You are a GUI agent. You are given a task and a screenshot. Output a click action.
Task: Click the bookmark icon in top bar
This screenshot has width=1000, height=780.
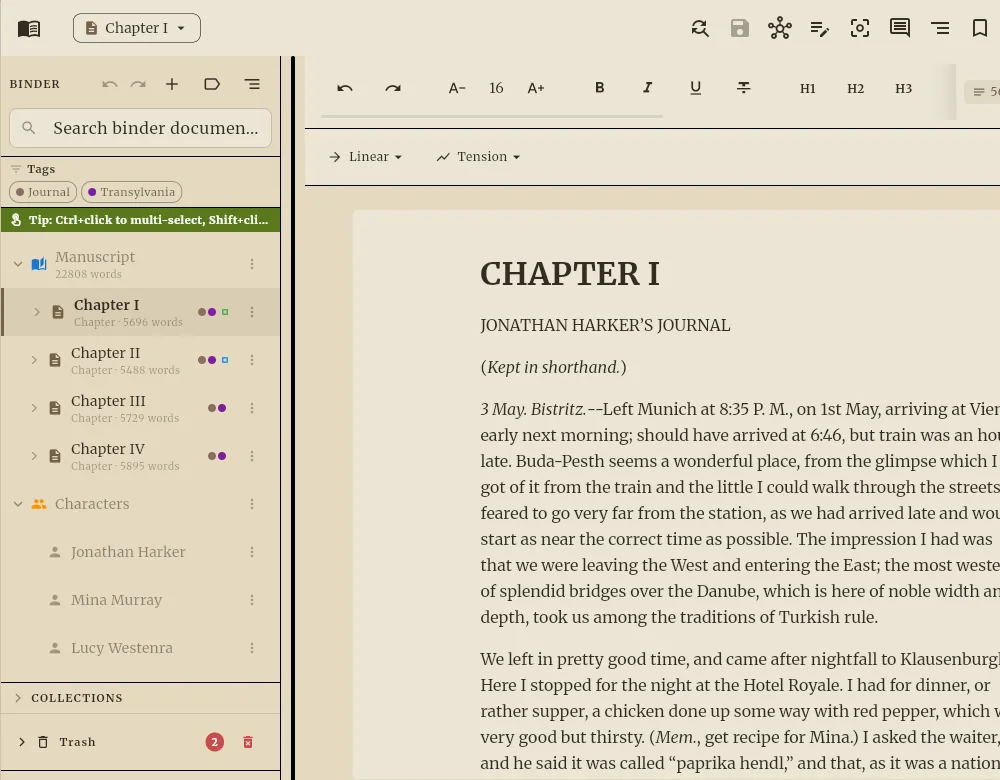980,28
